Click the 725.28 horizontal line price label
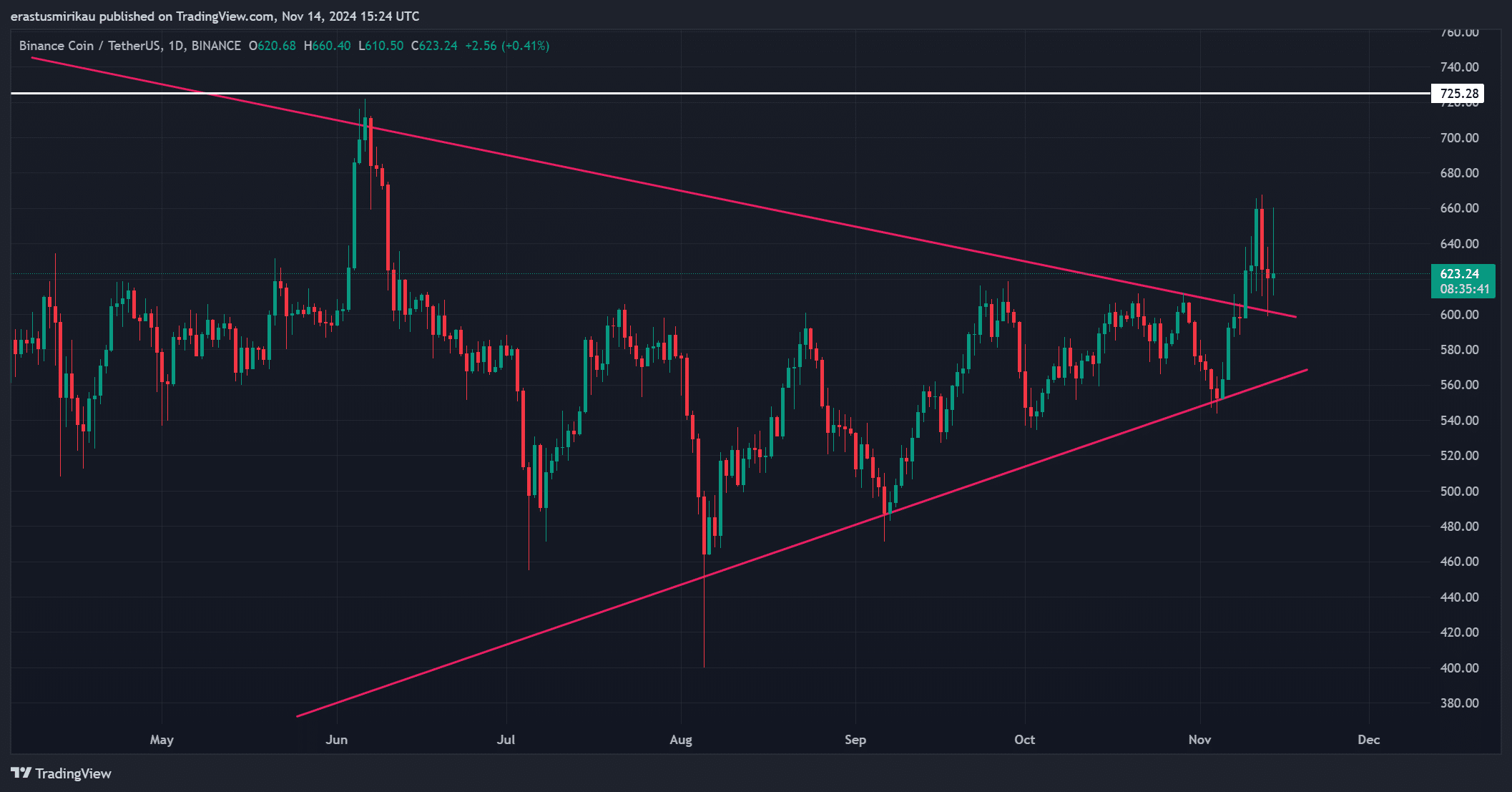 click(1457, 94)
